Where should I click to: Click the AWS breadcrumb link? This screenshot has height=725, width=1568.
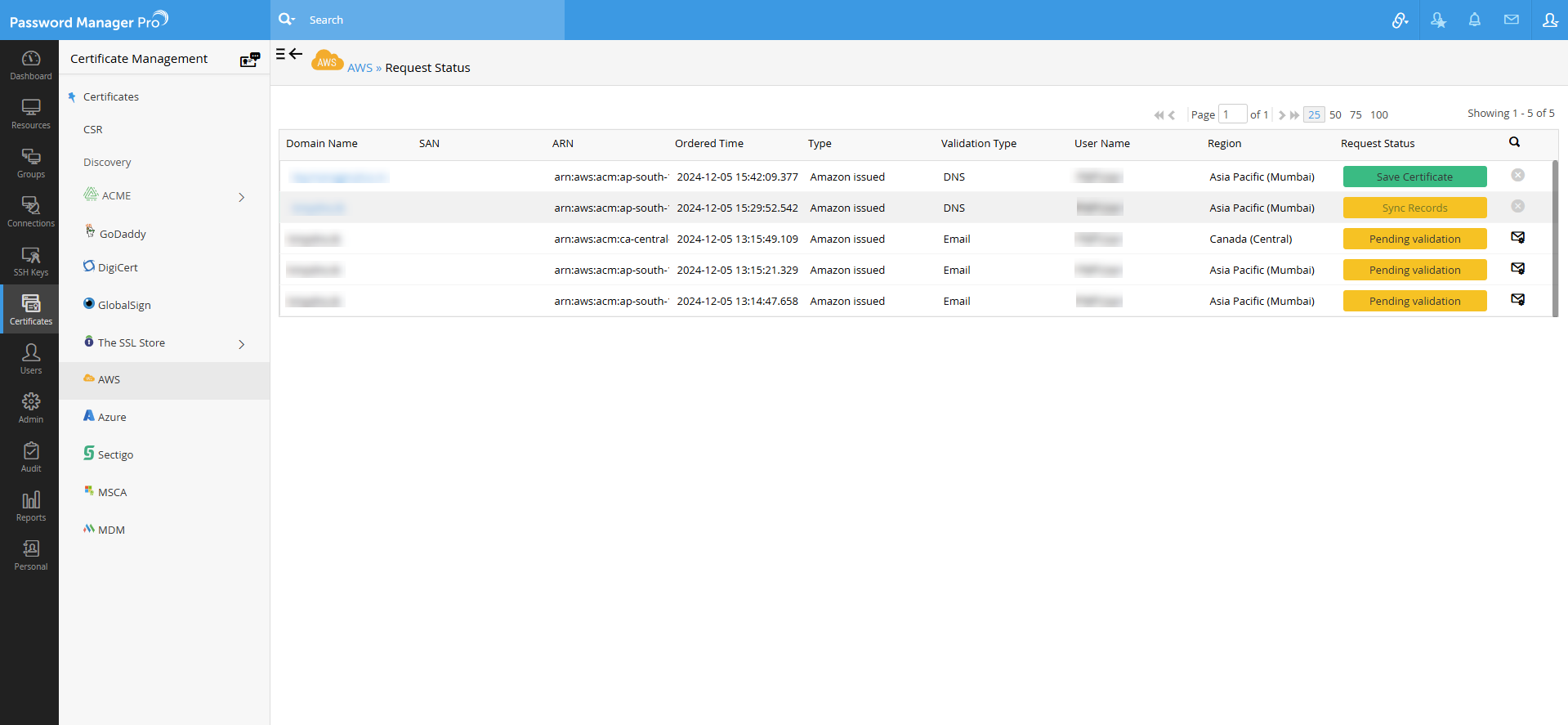(360, 68)
